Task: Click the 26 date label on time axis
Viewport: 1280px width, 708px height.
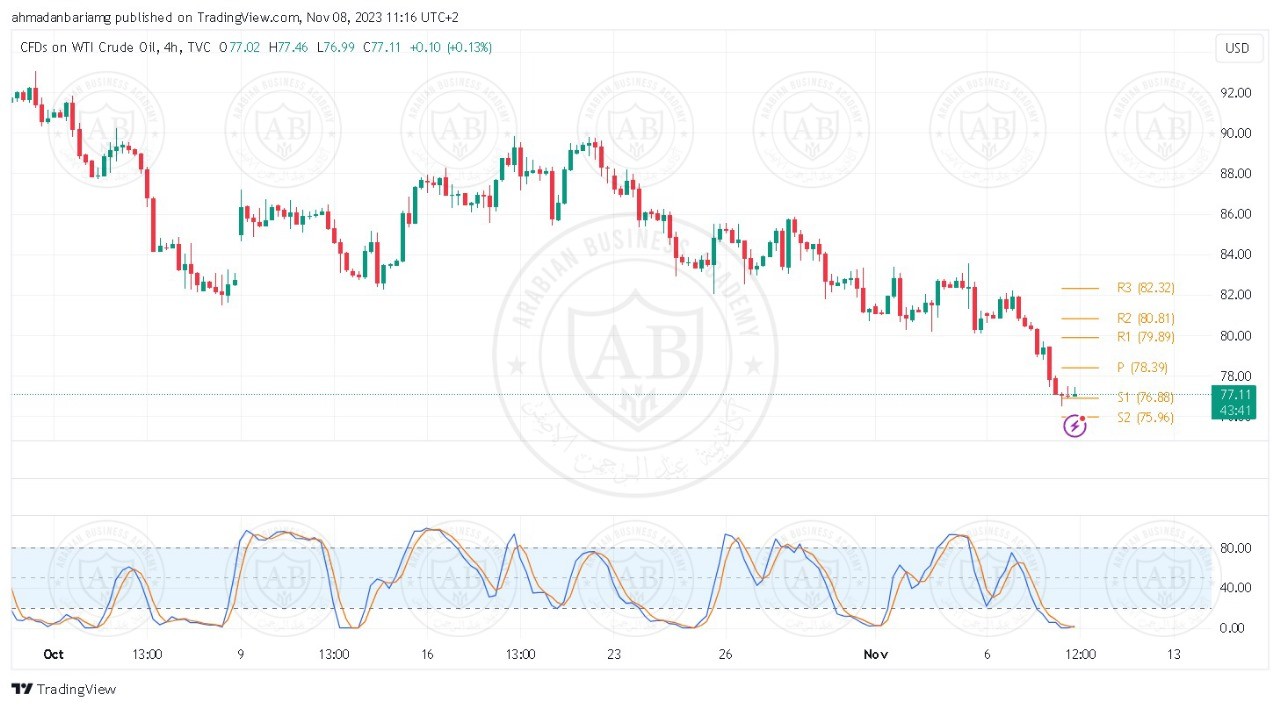Action: pyautogui.click(x=726, y=654)
